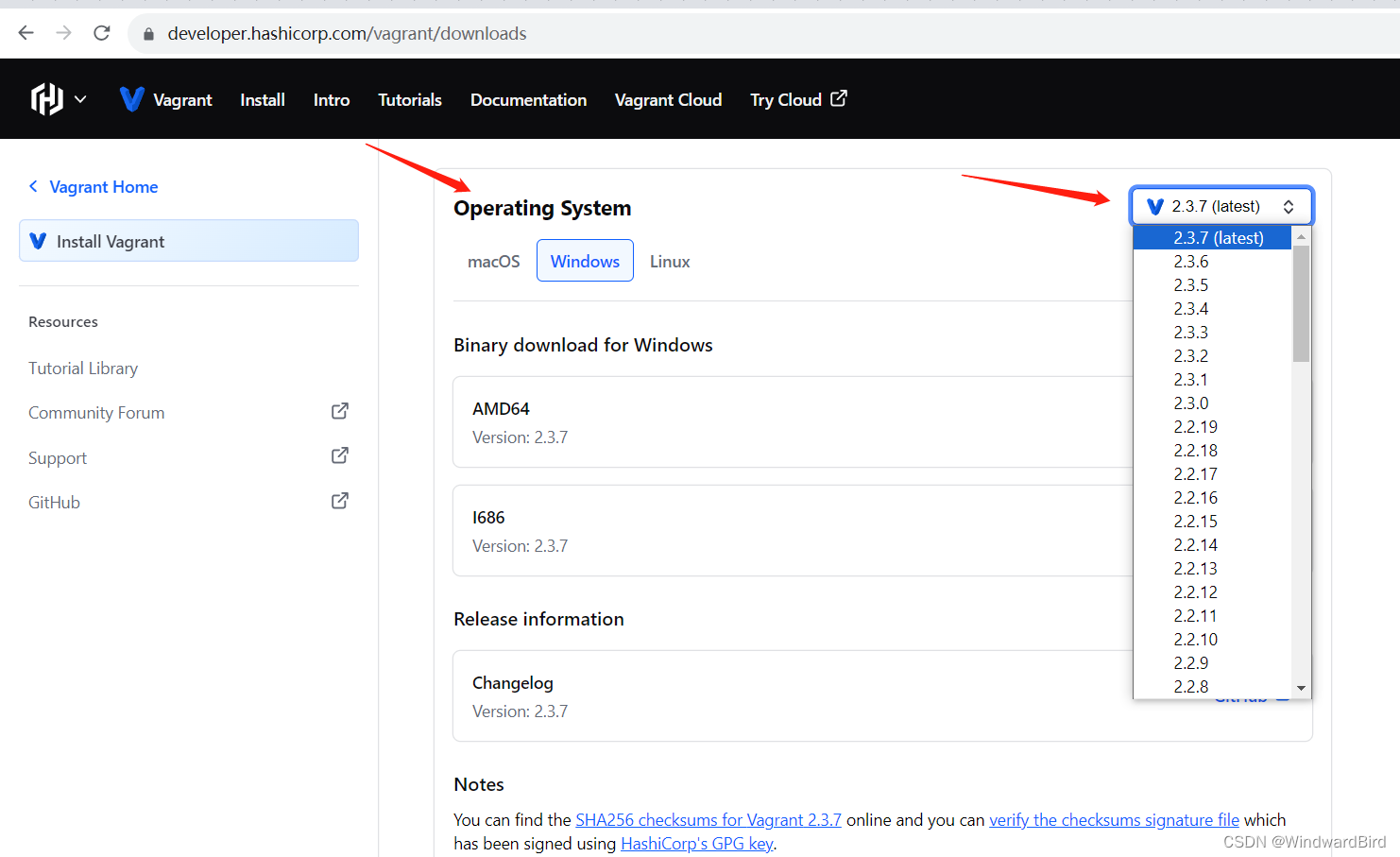Open the Vagrant nav link
The width and height of the screenshot is (1400, 857).
click(x=182, y=99)
